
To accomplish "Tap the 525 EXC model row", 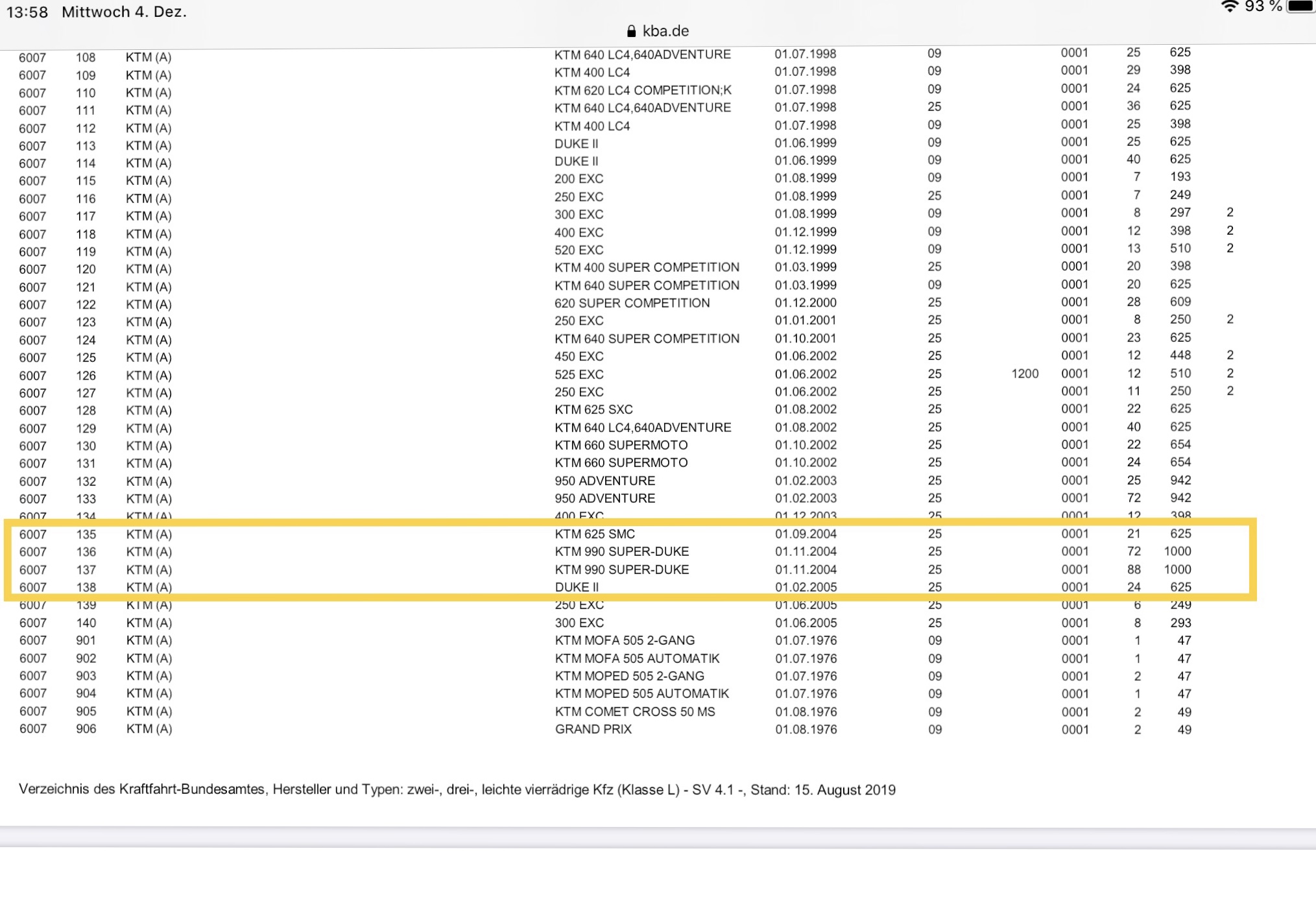I will [579, 374].
